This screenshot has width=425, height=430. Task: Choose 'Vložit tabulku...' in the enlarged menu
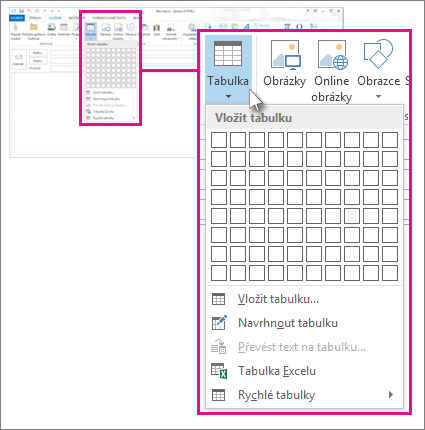(x=304, y=299)
